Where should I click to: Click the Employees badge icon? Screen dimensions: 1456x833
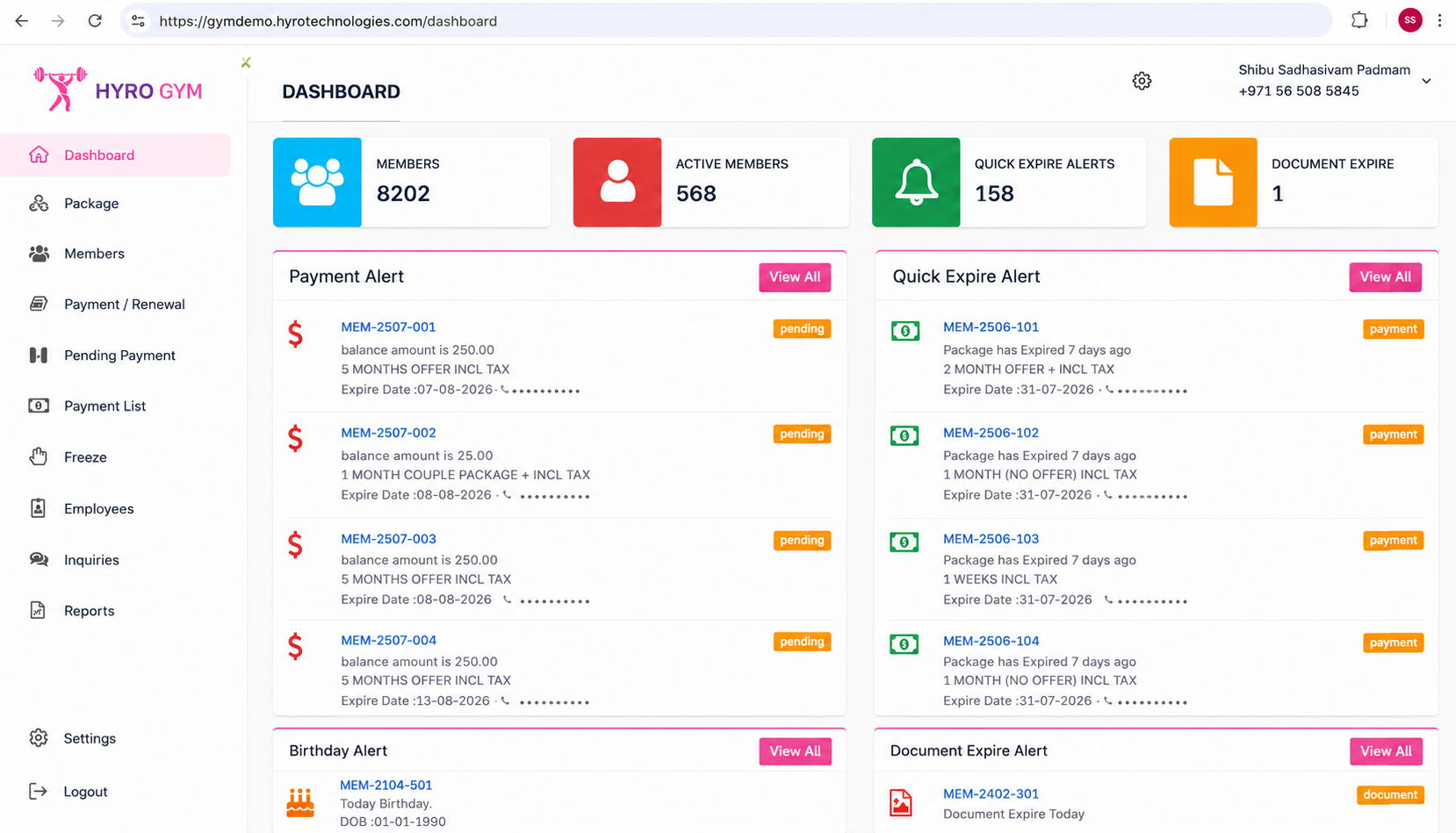click(x=39, y=508)
